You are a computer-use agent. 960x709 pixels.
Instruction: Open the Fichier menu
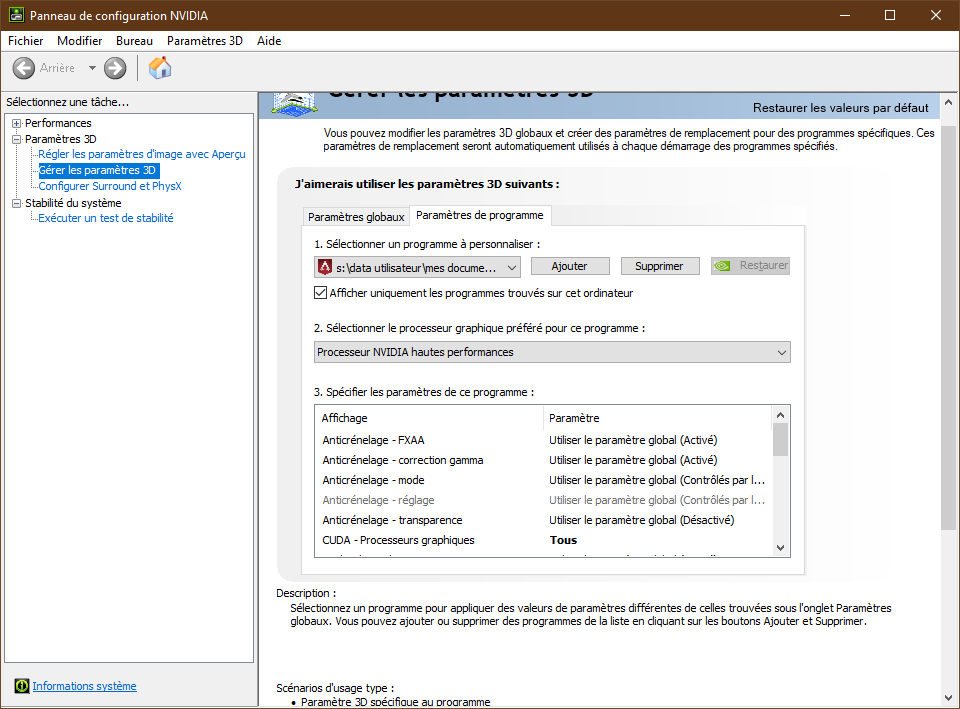coord(26,41)
